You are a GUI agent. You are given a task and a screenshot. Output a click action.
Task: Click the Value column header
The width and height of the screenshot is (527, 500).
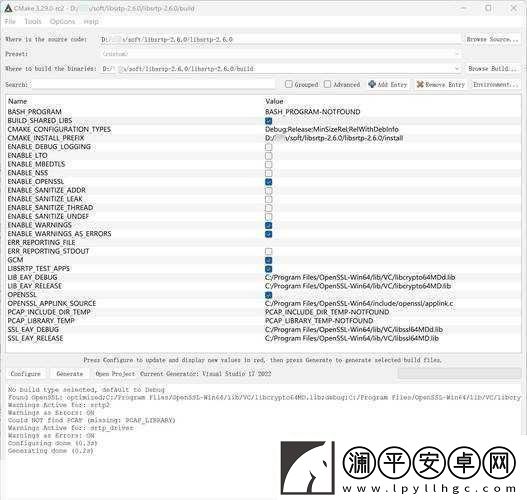pos(274,101)
